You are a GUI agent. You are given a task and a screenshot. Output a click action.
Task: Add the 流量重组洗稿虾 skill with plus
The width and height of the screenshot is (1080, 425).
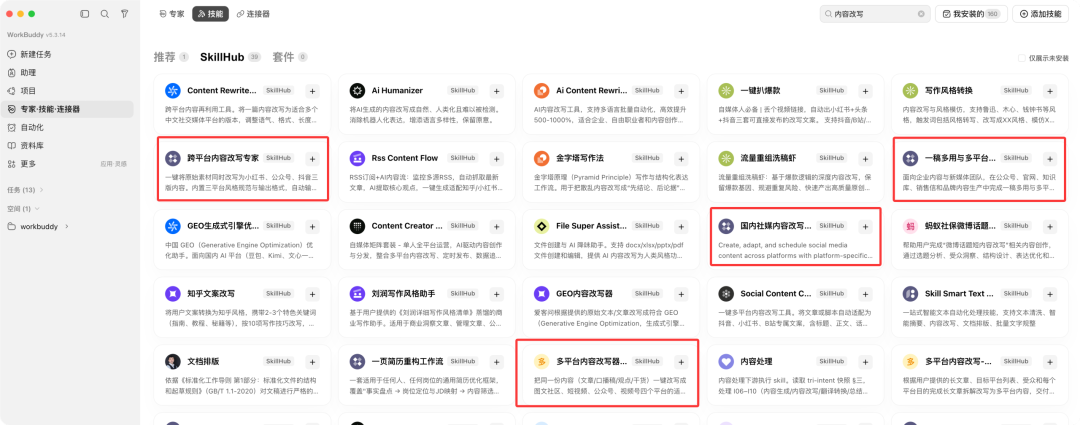[x=865, y=158]
